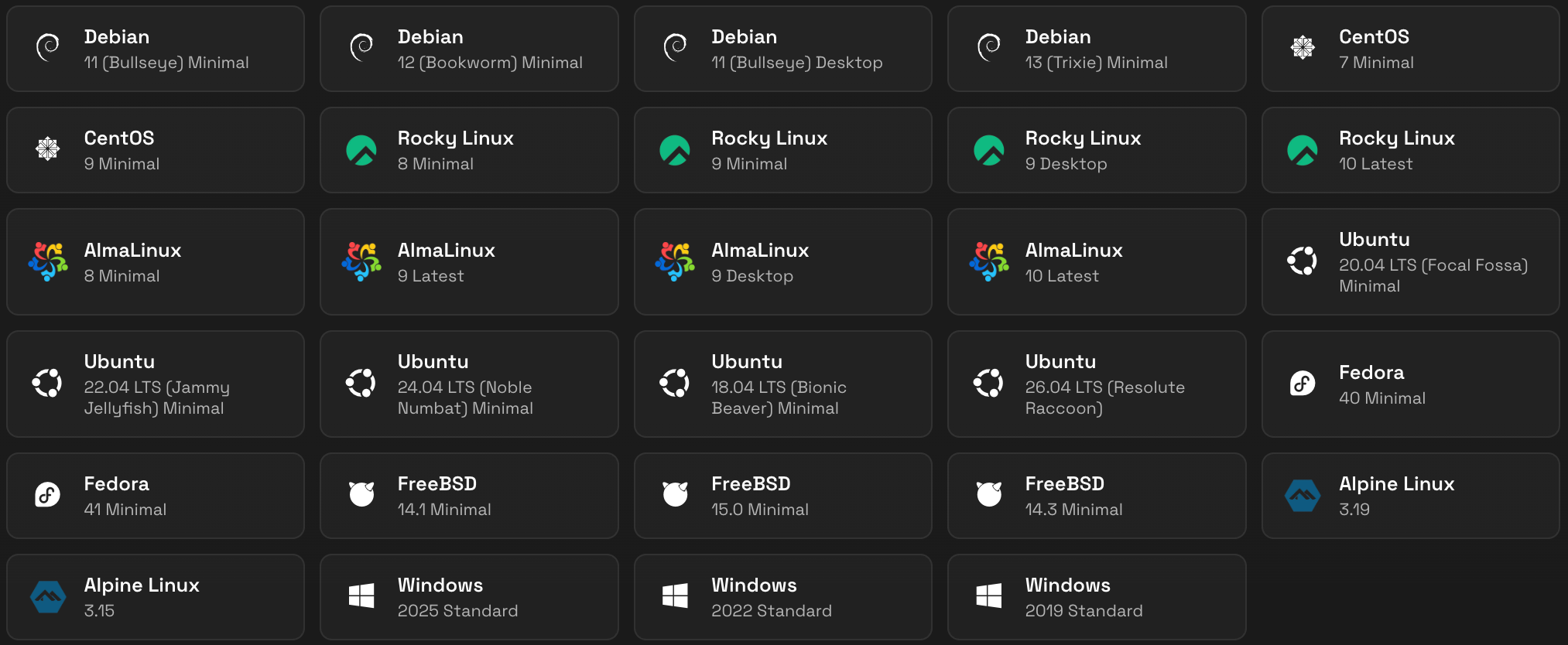Click the AlmaLinux logo for 8 Minimal
The image size is (1568, 645).
[48, 261]
